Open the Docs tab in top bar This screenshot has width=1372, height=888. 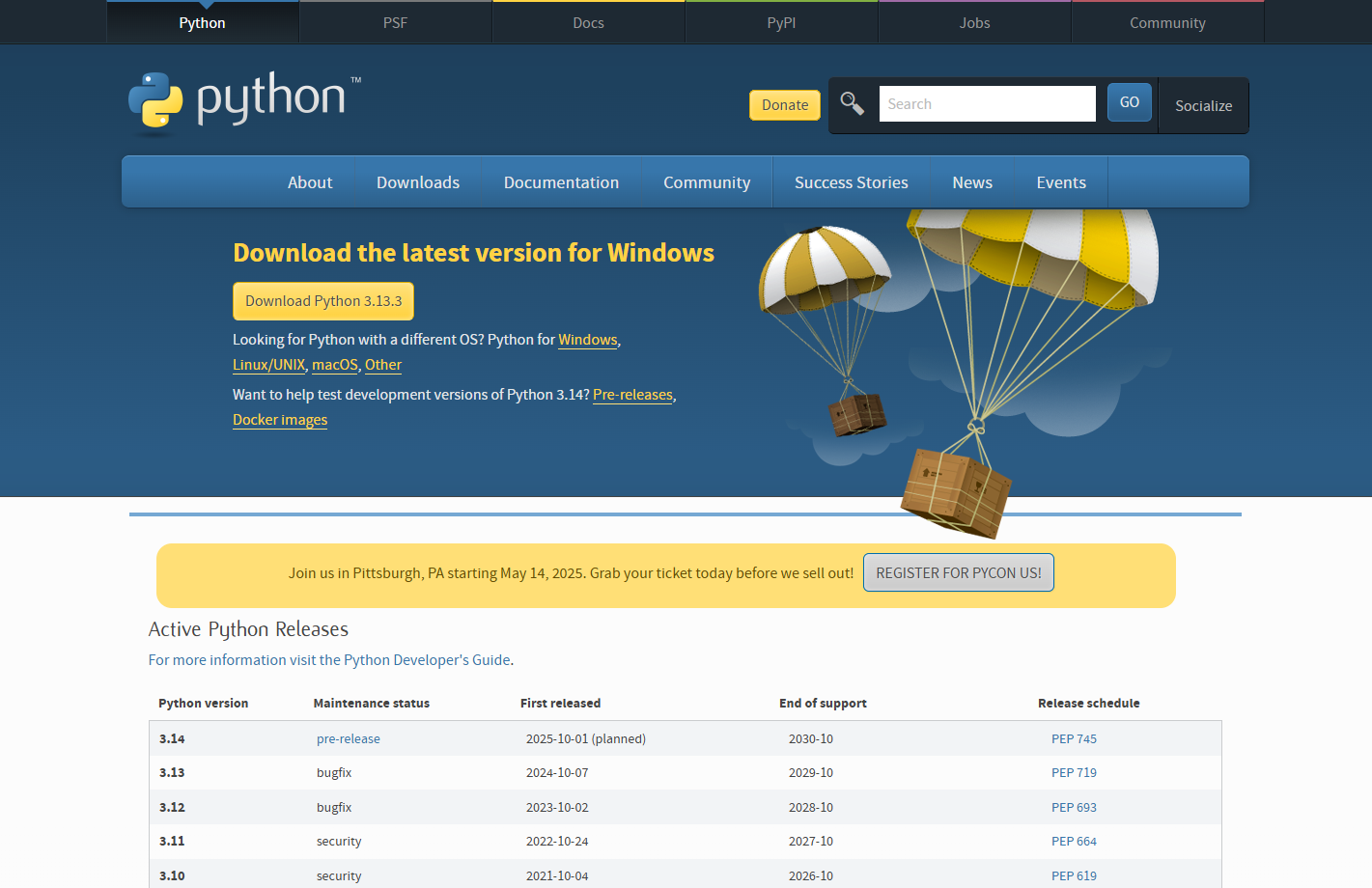pyautogui.click(x=588, y=22)
